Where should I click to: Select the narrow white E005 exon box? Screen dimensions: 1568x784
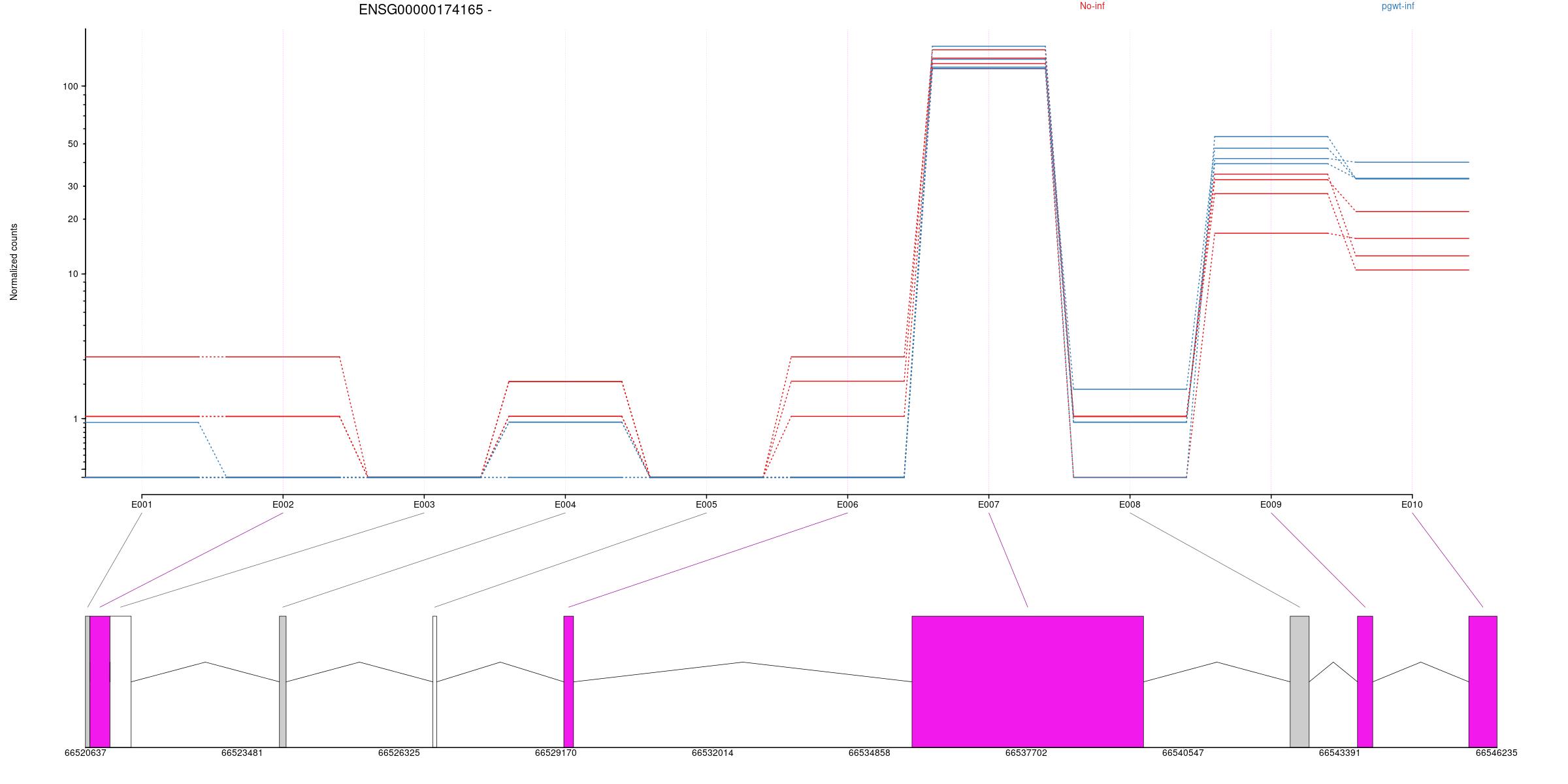(434, 681)
